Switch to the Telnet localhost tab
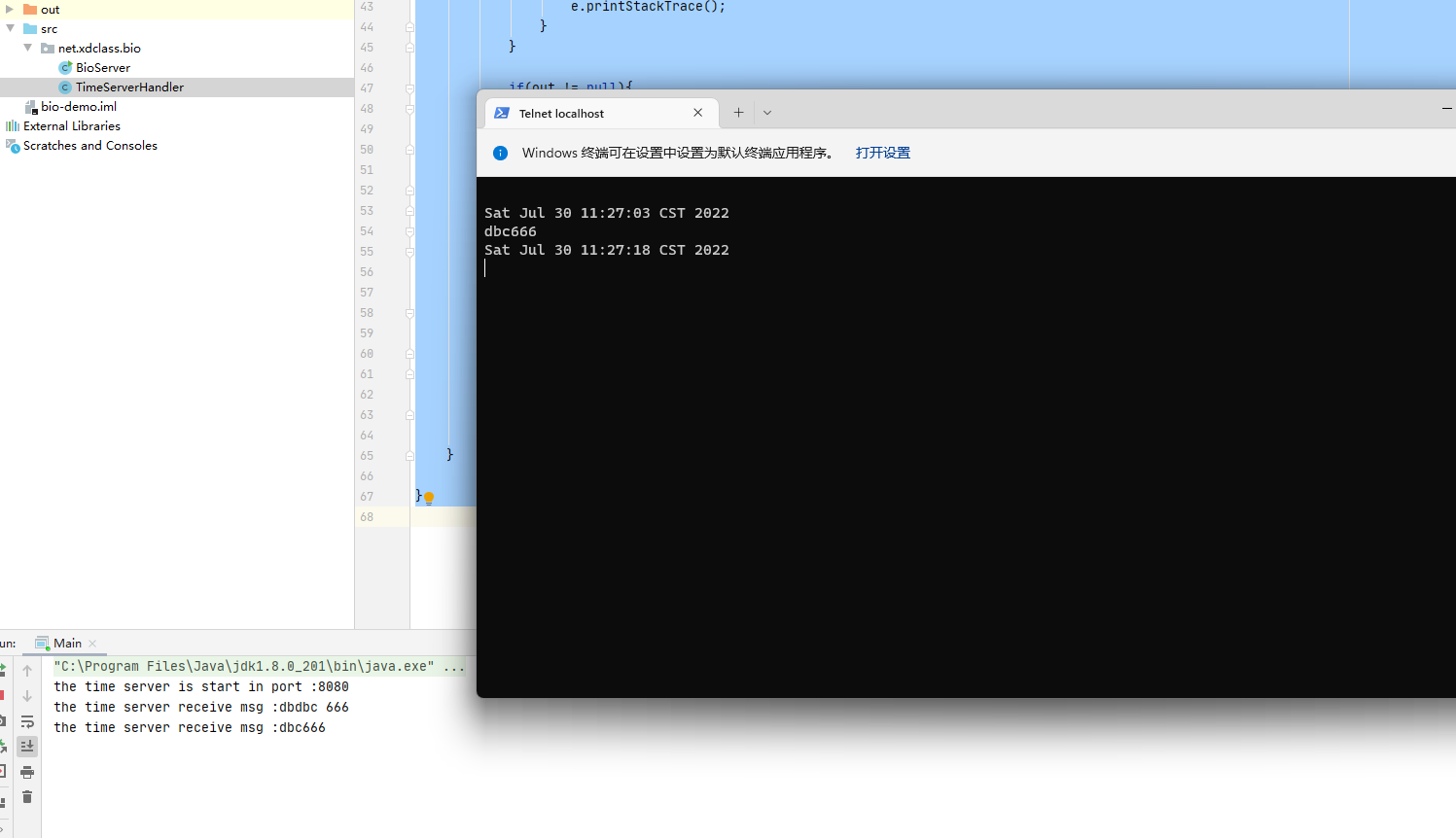The height and width of the screenshot is (838, 1456). (x=601, y=113)
